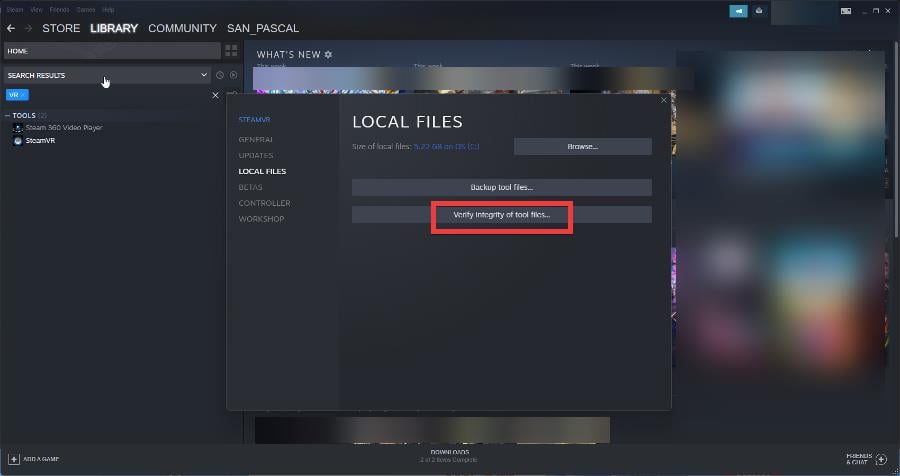Go forward with the right arrow
The height and width of the screenshot is (476, 900).
pos(28,28)
